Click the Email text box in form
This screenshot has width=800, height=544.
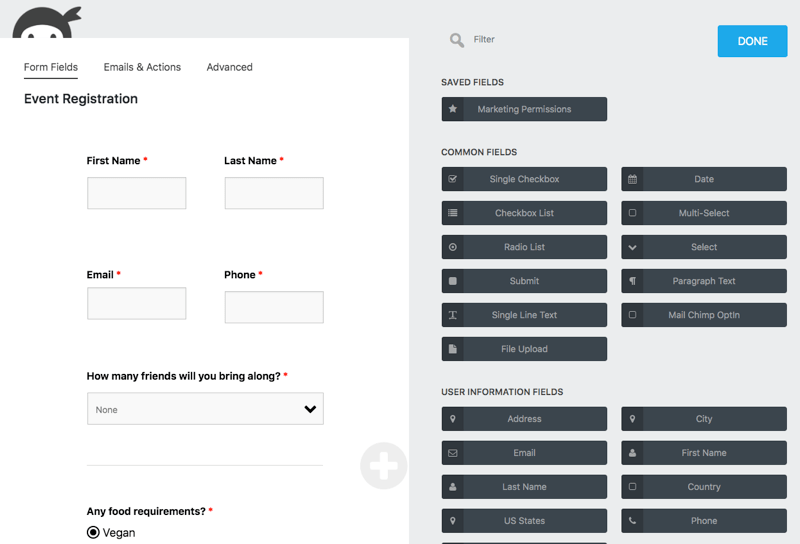[x=136, y=303]
